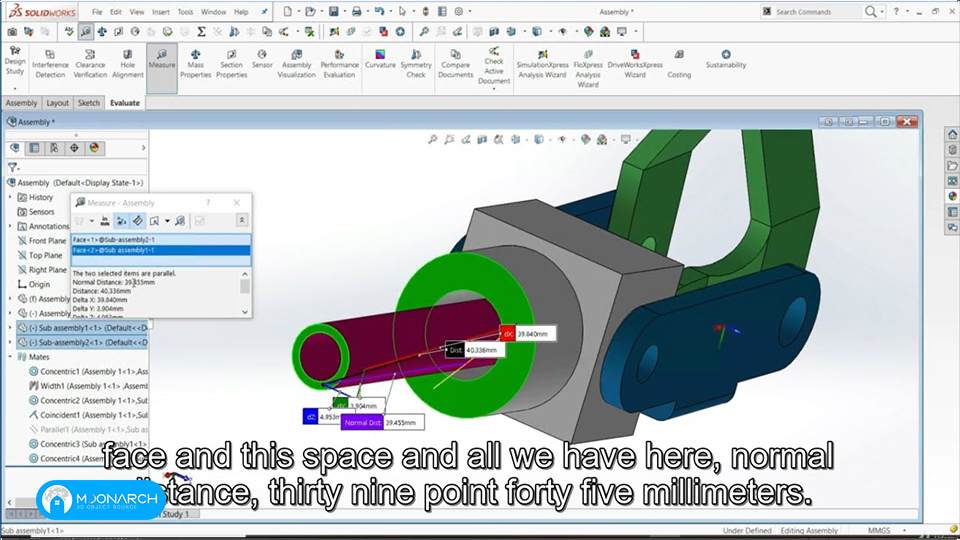Launch Interference Detection
The width and height of the screenshot is (960, 540).
[50, 64]
